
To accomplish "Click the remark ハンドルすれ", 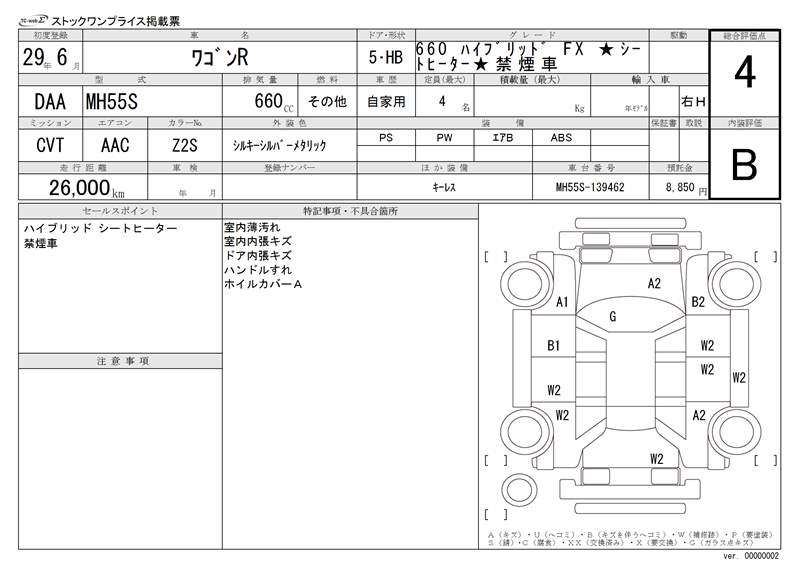I will point(258,269).
